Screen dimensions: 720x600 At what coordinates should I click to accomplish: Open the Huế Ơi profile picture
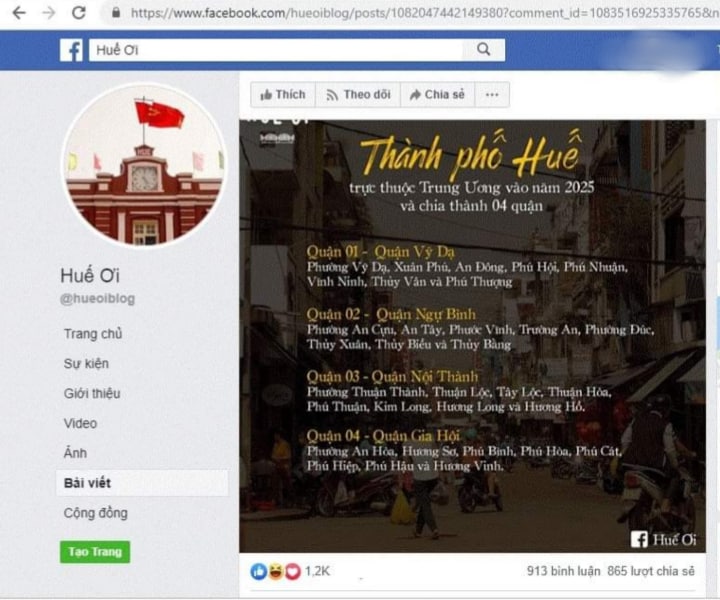pyautogui.click(x=145, y=164)
